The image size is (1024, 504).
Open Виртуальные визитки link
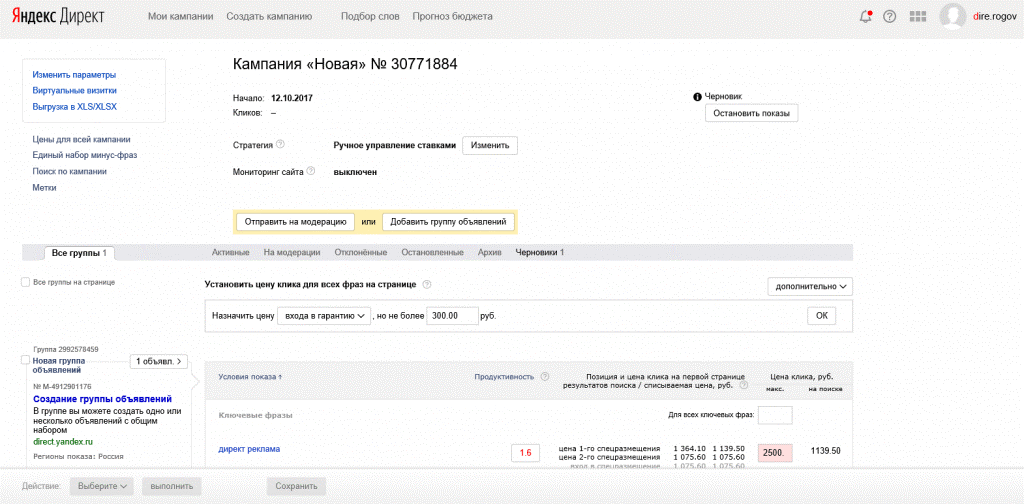click(x=74, y=91)
